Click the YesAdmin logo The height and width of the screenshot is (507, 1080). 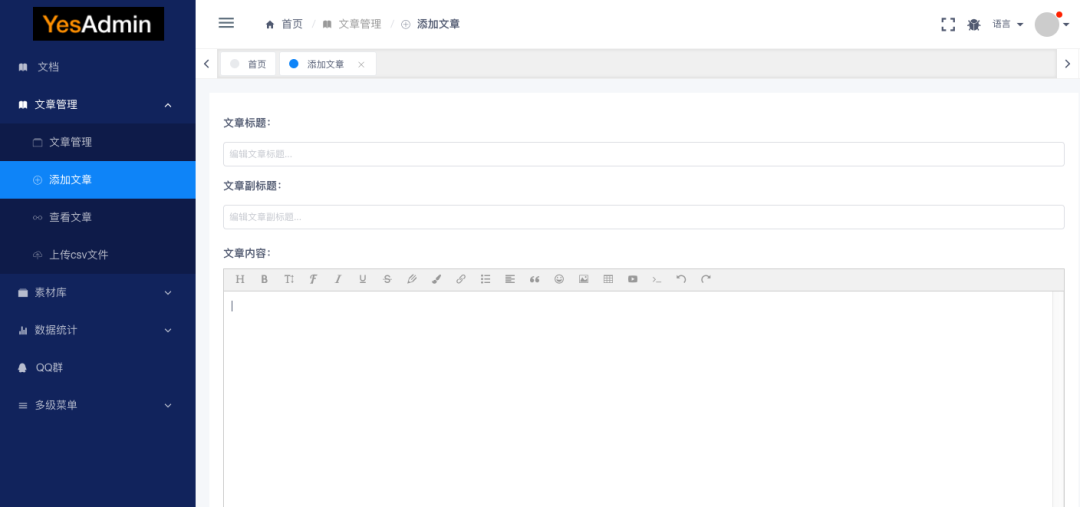[x=98, y=24]
